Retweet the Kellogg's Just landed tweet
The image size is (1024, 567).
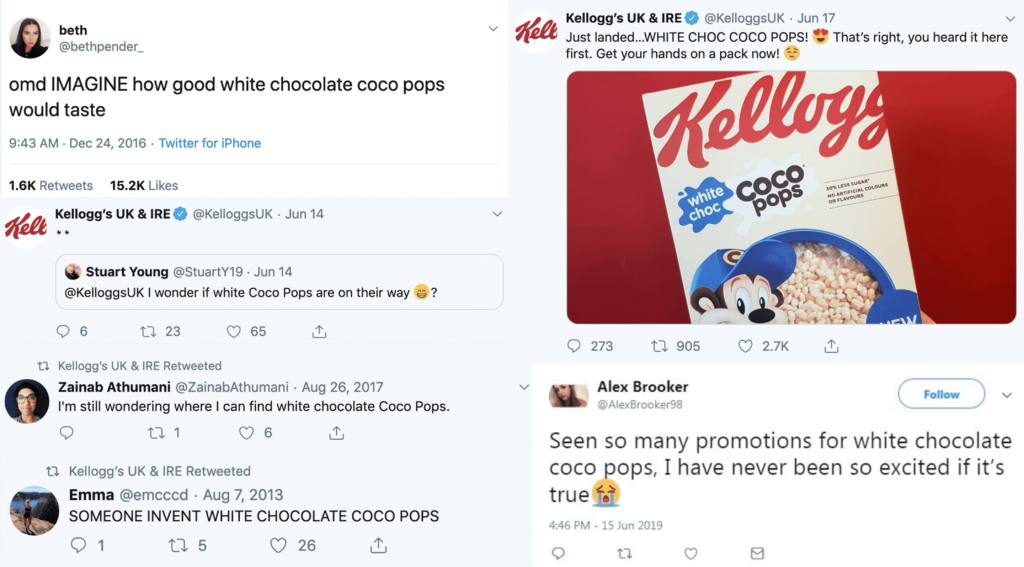pos(660,346)
